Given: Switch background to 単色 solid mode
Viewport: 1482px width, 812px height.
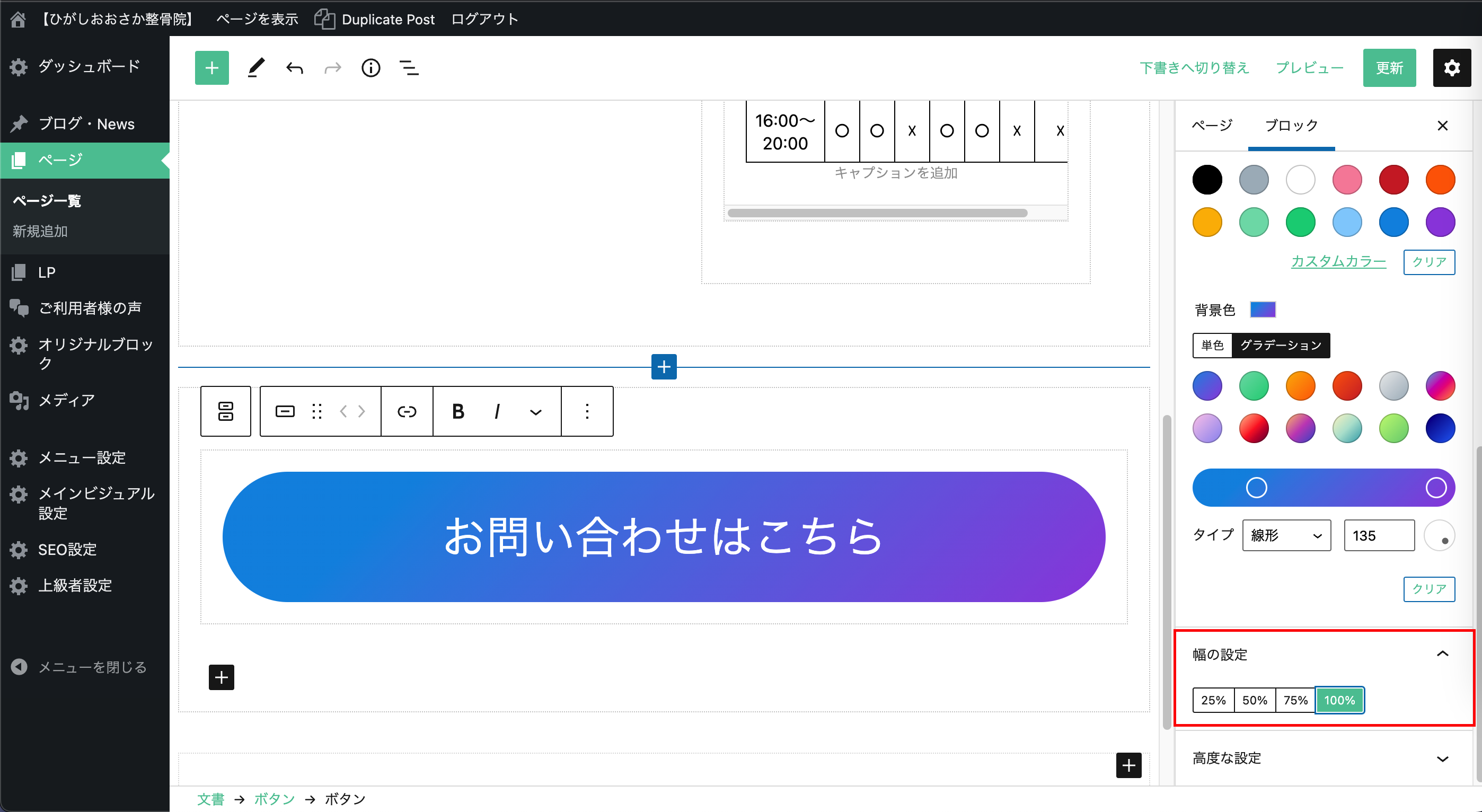Looking at the screenshot, I should click(x=1212, y=345).
